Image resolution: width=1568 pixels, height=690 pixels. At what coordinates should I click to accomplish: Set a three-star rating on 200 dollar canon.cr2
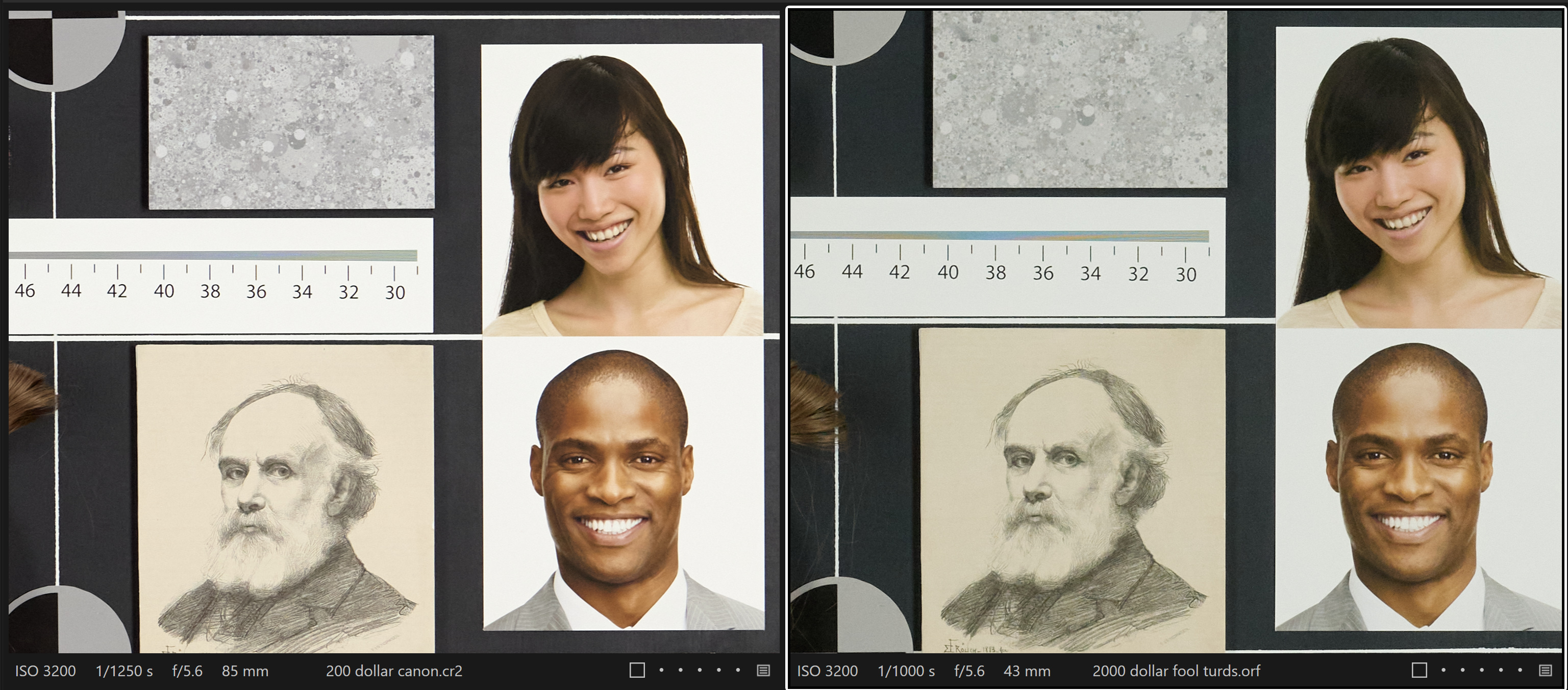click(x=700, y=671)
